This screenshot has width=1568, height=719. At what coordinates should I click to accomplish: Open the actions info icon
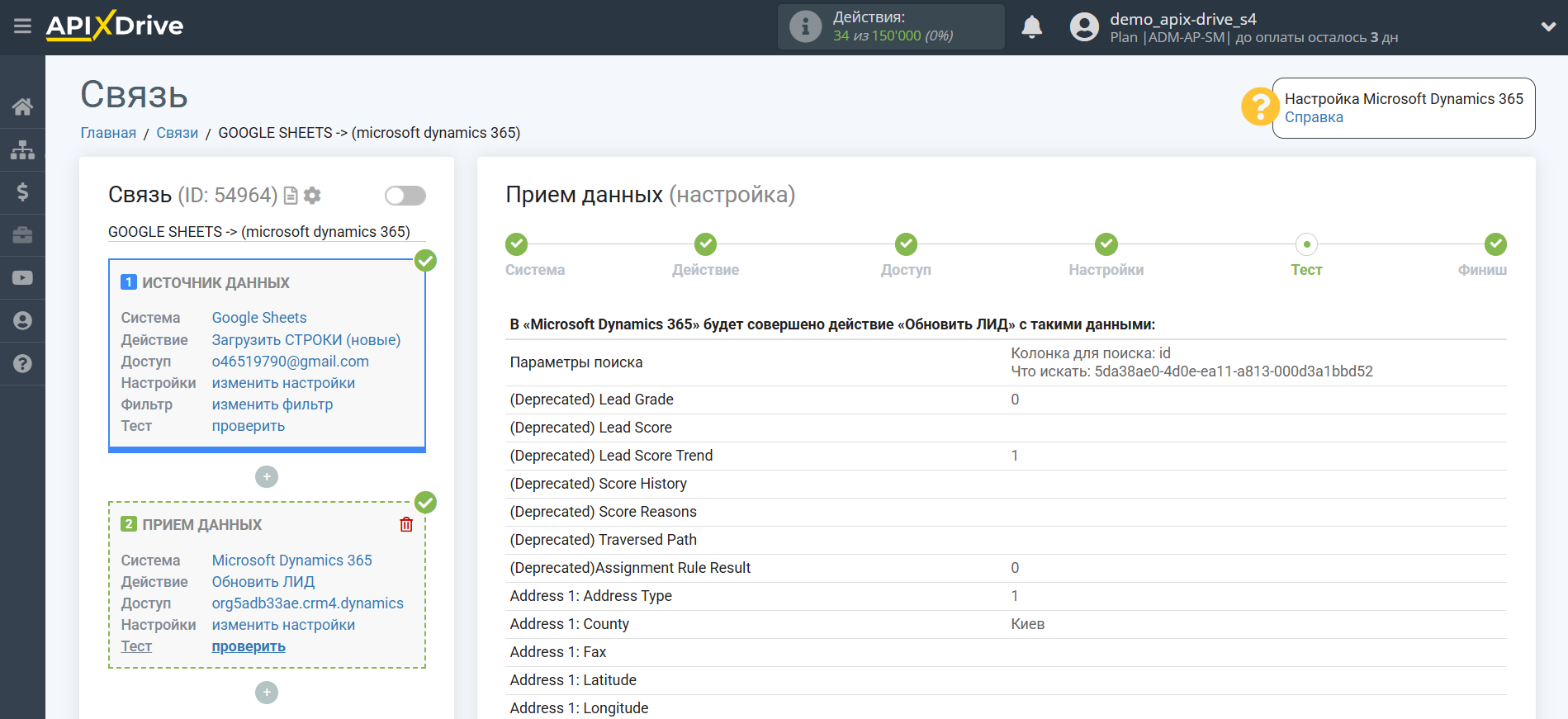click(805, 26)
